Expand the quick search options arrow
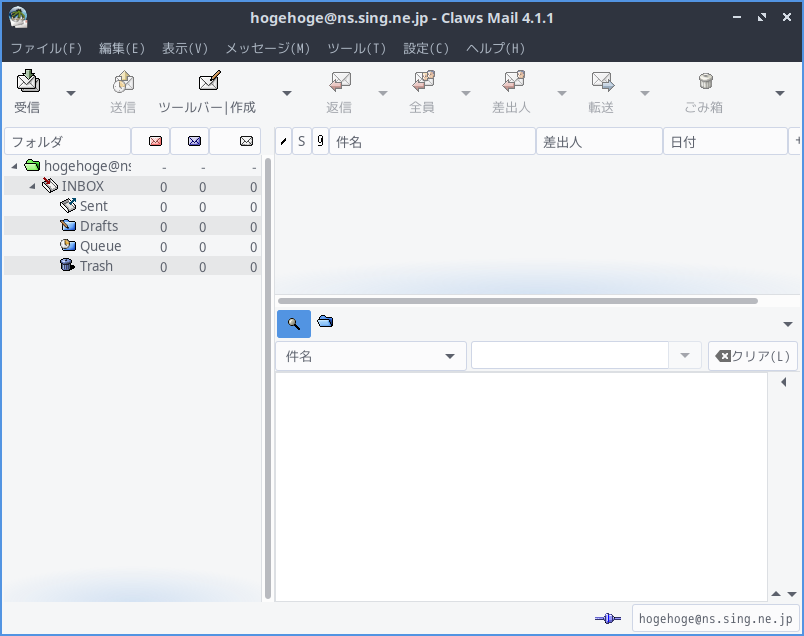Screen dimensions: 804x636 788,324
